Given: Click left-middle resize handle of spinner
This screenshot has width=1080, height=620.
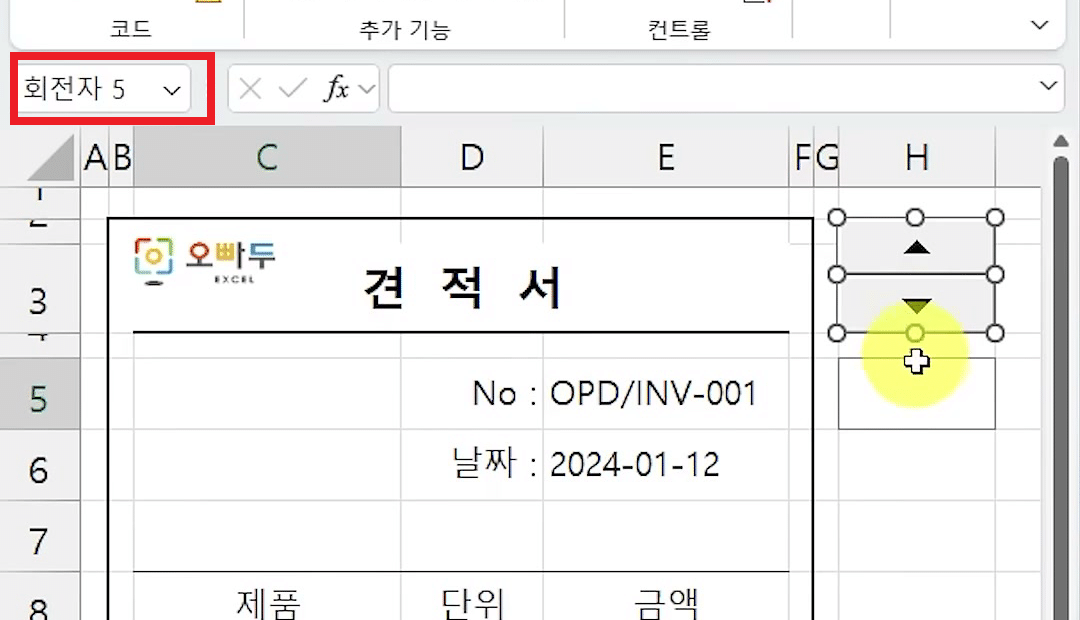Looking at the screenshot, I should 836,275.
